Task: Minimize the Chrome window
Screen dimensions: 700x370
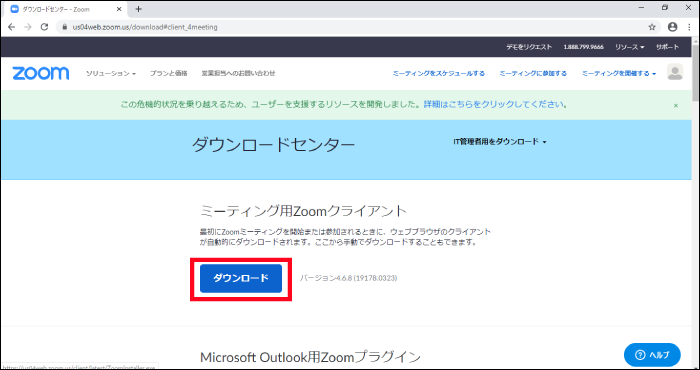Action: [641, 8]
